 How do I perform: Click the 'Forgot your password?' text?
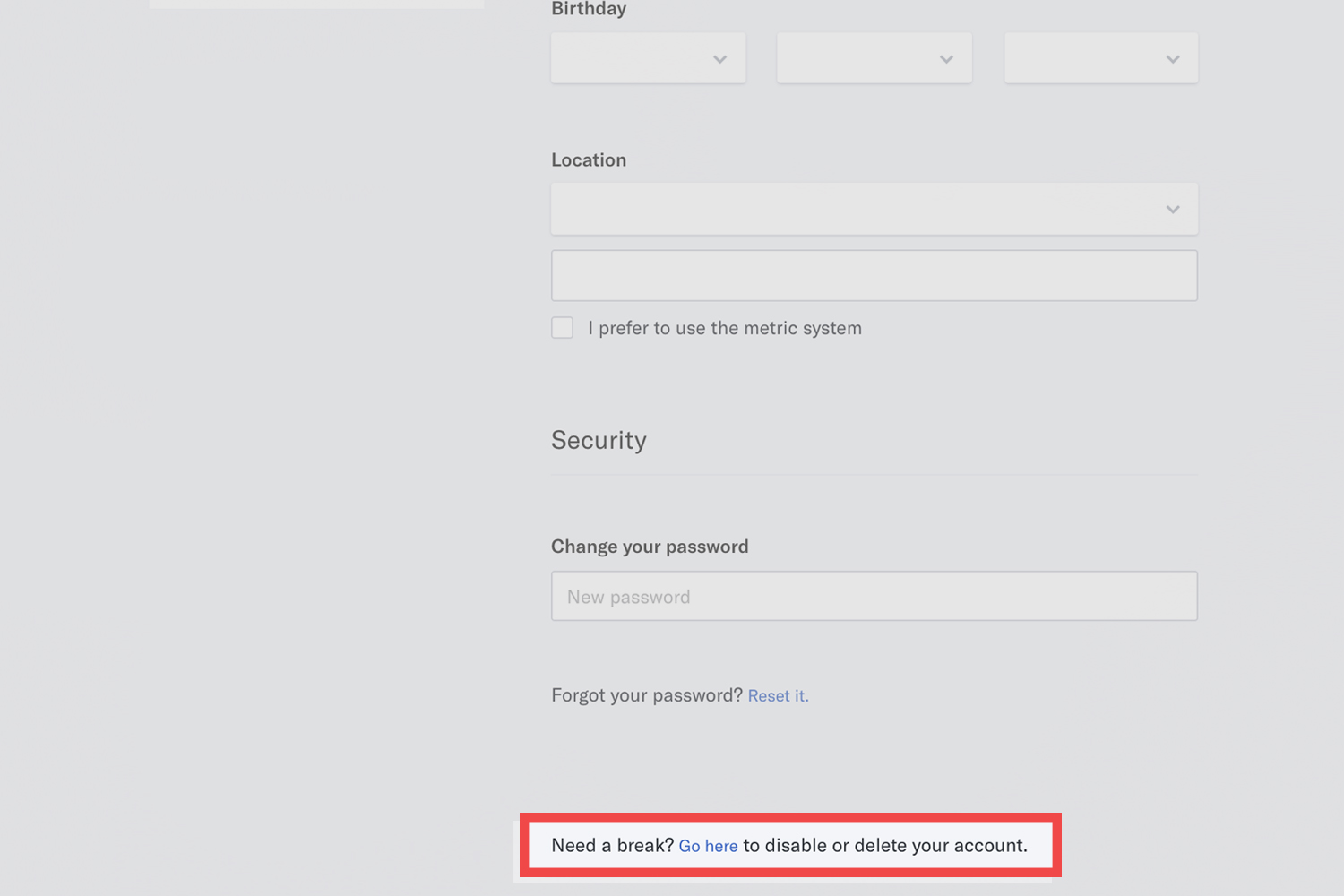pyautogui.click(x=646, y=696)
